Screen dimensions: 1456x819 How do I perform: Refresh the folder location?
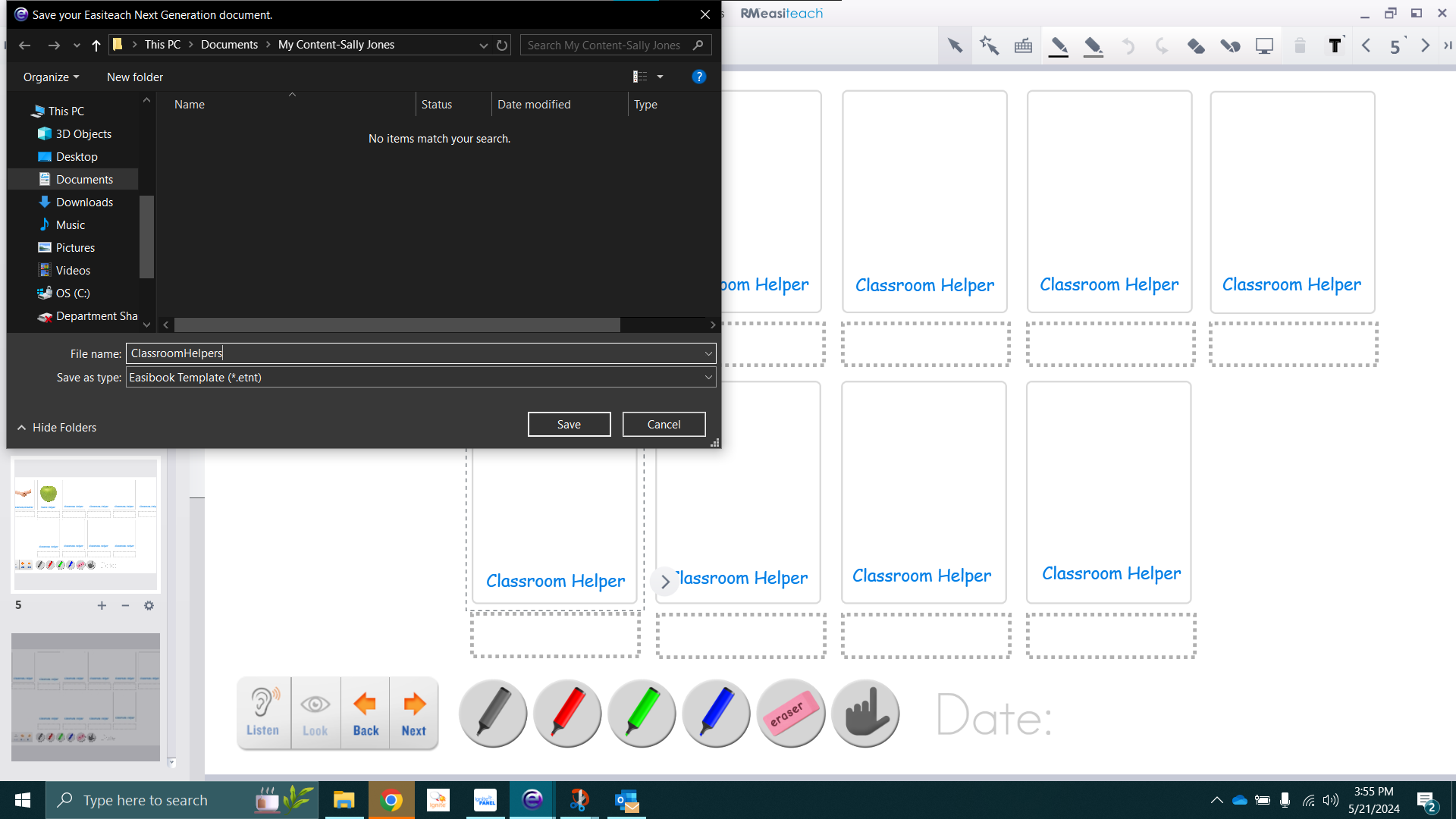502,45
